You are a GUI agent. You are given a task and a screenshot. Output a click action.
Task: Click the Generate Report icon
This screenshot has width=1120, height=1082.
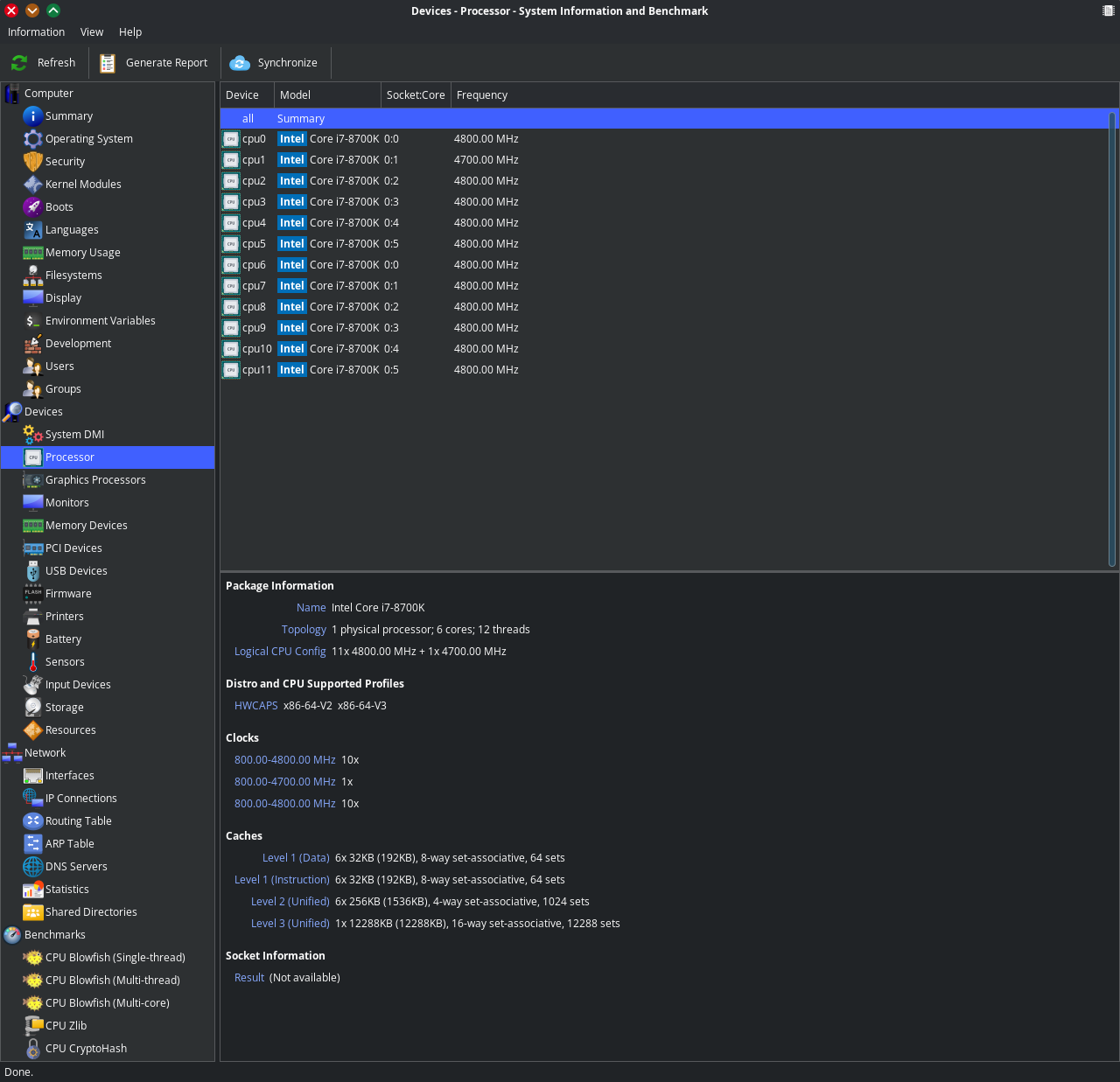[108, 63]
